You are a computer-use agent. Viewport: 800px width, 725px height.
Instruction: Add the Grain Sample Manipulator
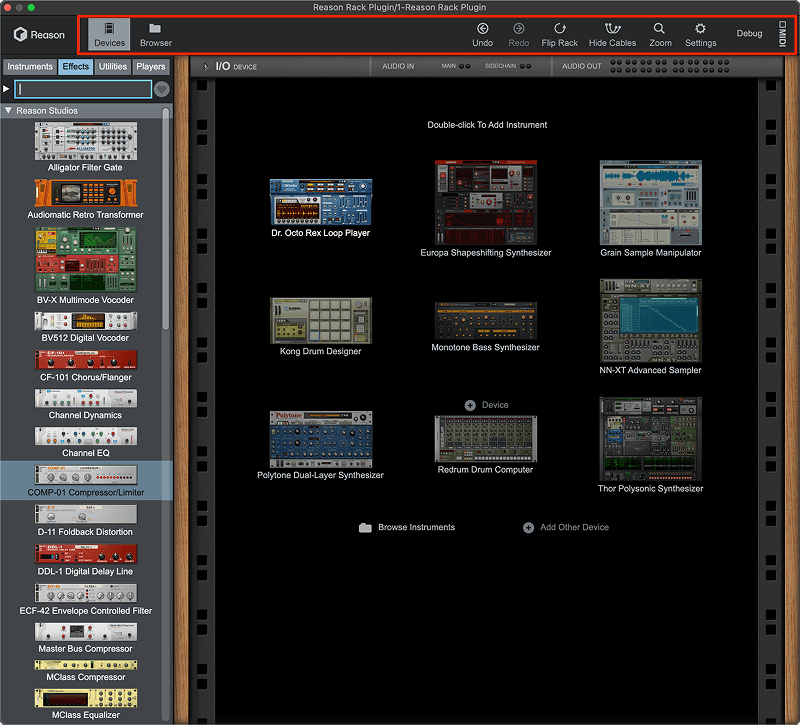651,209
